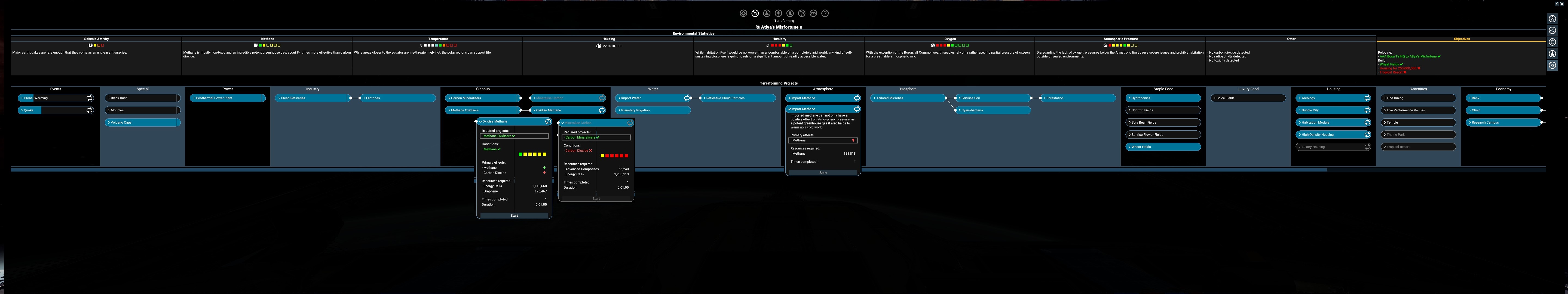
Task: Click the repeat icon on Habitation Module
Action: pyautogui.click(x=1367, y=122)
